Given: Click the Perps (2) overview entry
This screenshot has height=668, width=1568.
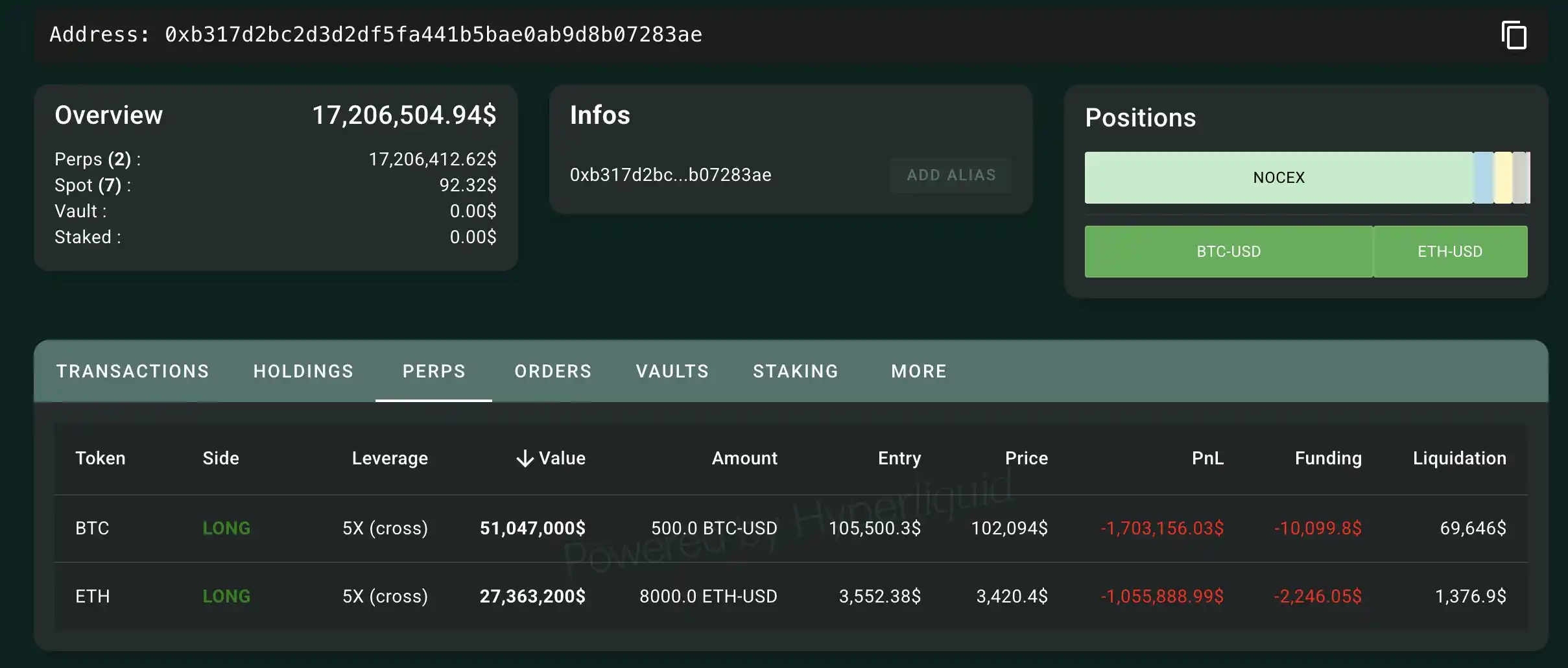Looking at the screenshot, I should [96, 159].
